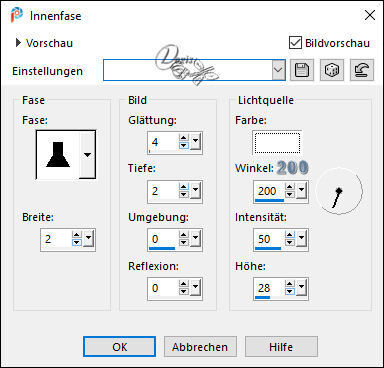Click the reset to default arrow icon
This screenshot has height=368, width=384.
(362, 70)
